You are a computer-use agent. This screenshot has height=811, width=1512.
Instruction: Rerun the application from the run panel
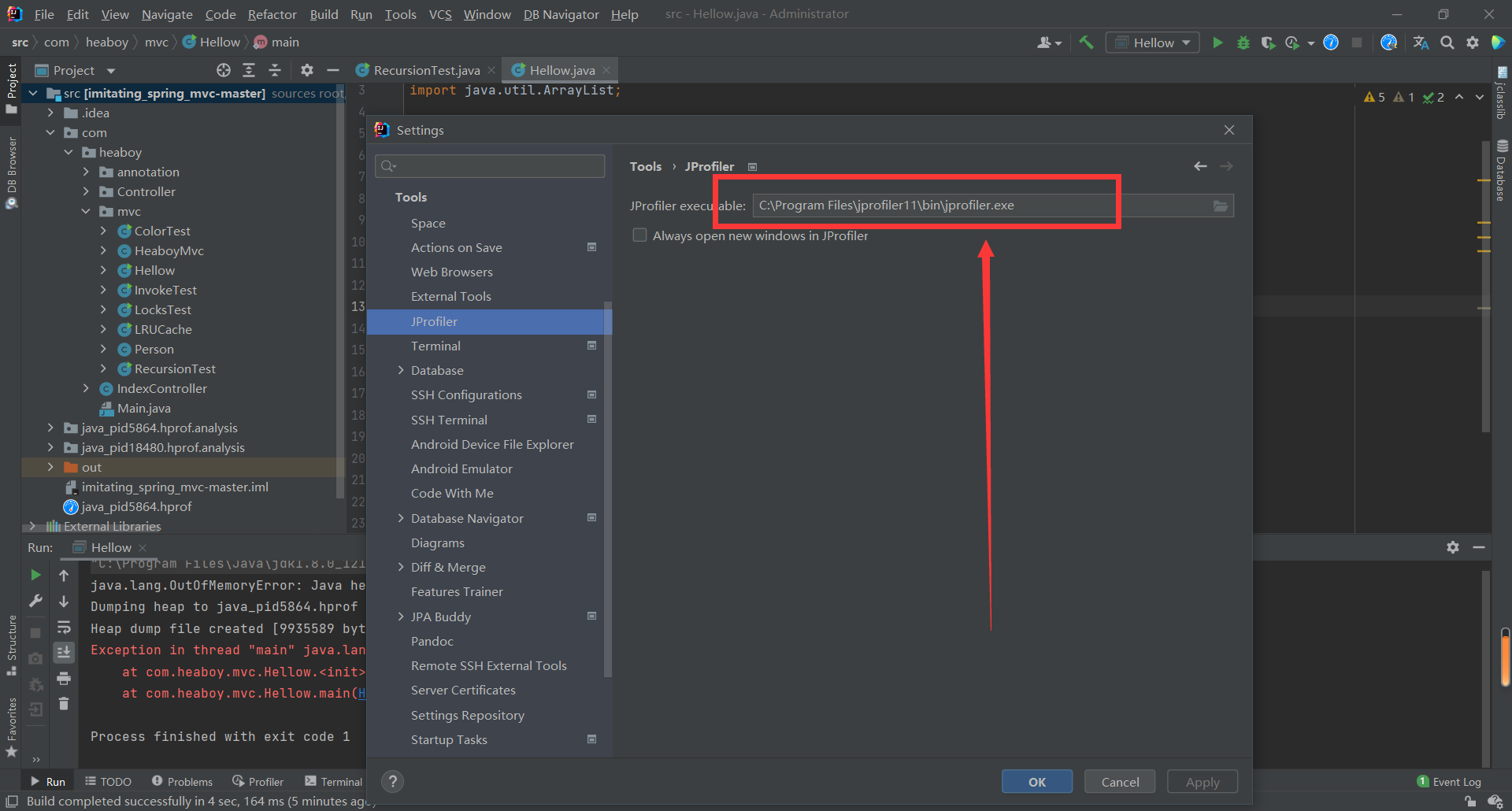(x=36, y=575)
